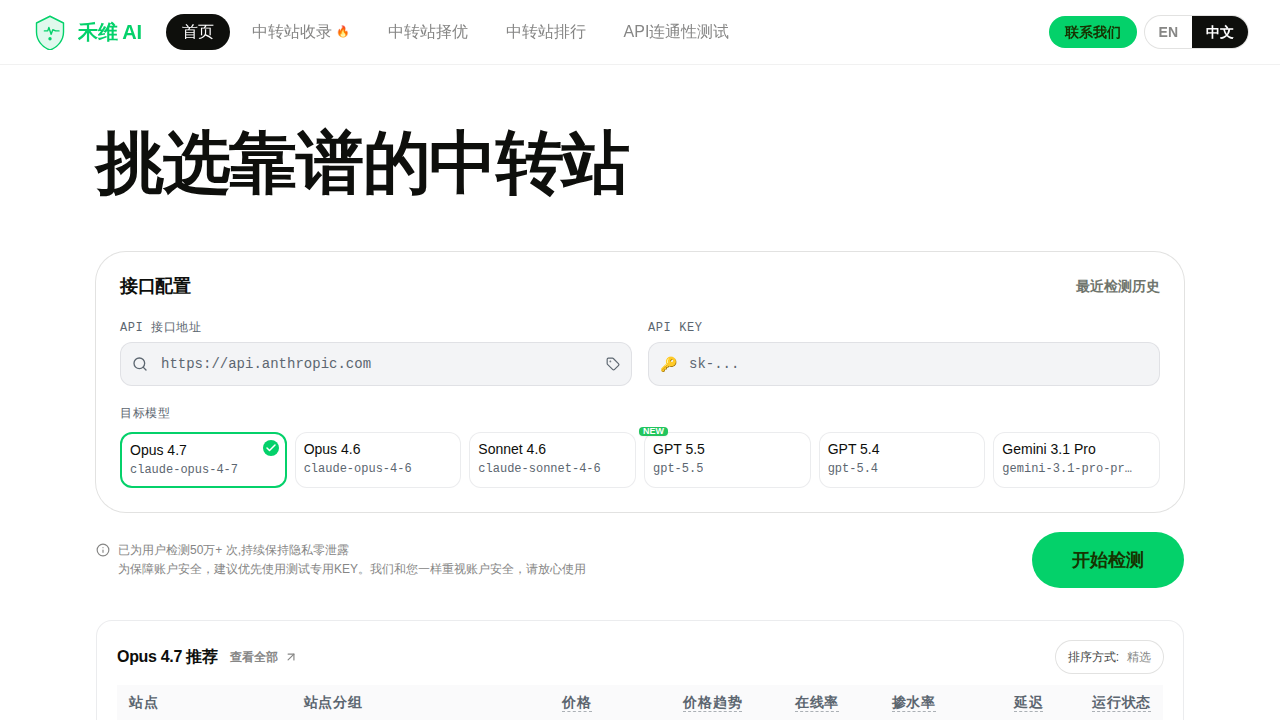Sort by 价格 column header

click(x=577, y=703)
